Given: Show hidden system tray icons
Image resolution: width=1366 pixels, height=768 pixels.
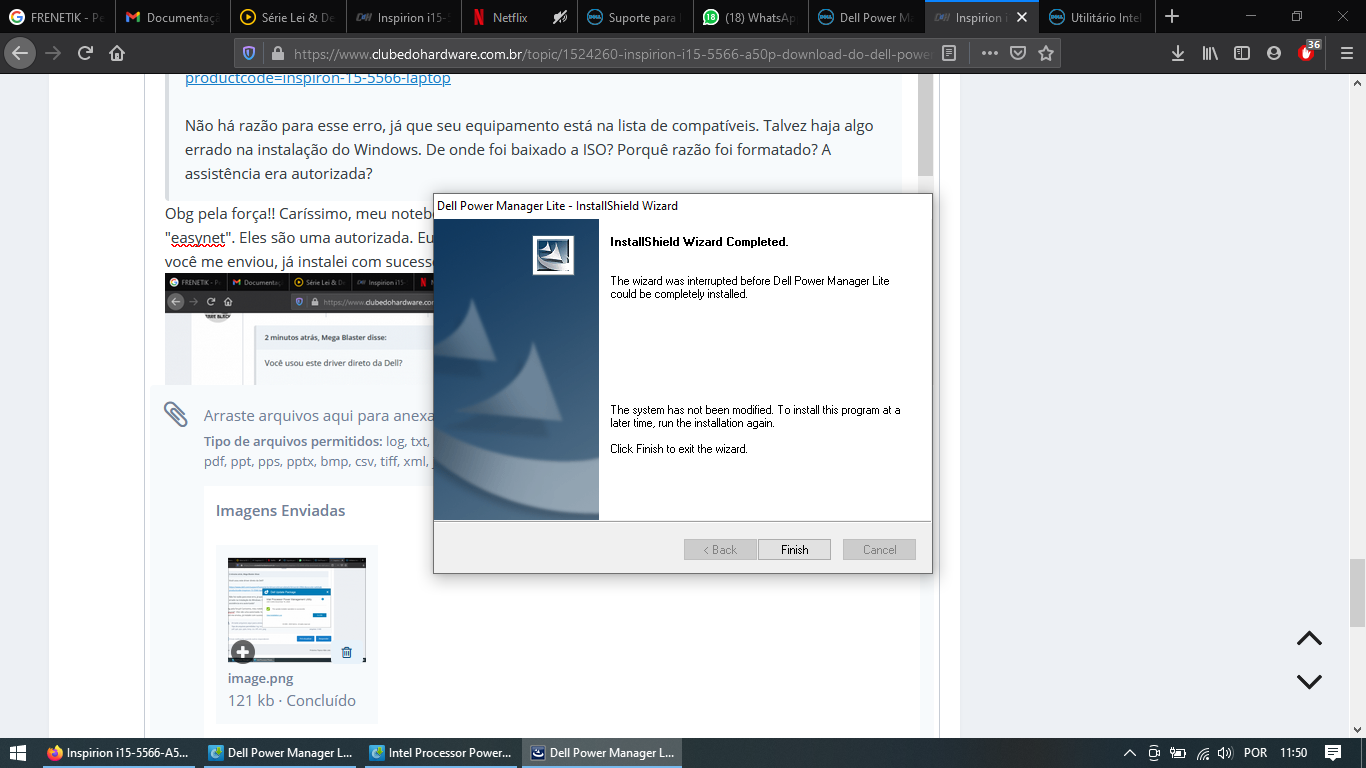Looking at the screenshot, I should [x=1130, y=753].
